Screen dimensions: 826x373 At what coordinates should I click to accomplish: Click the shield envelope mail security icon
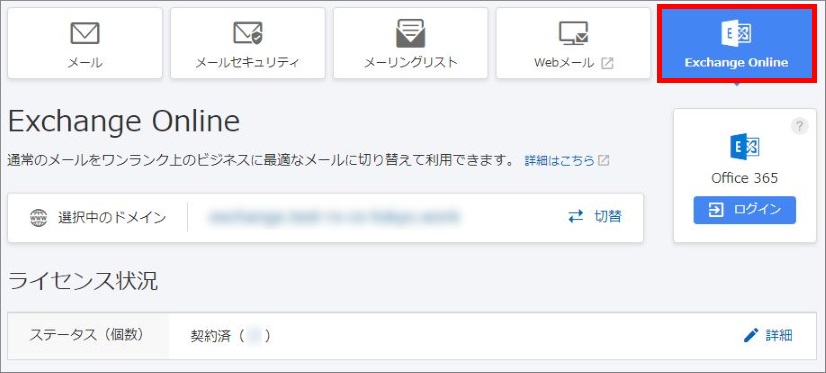(248, 33)
